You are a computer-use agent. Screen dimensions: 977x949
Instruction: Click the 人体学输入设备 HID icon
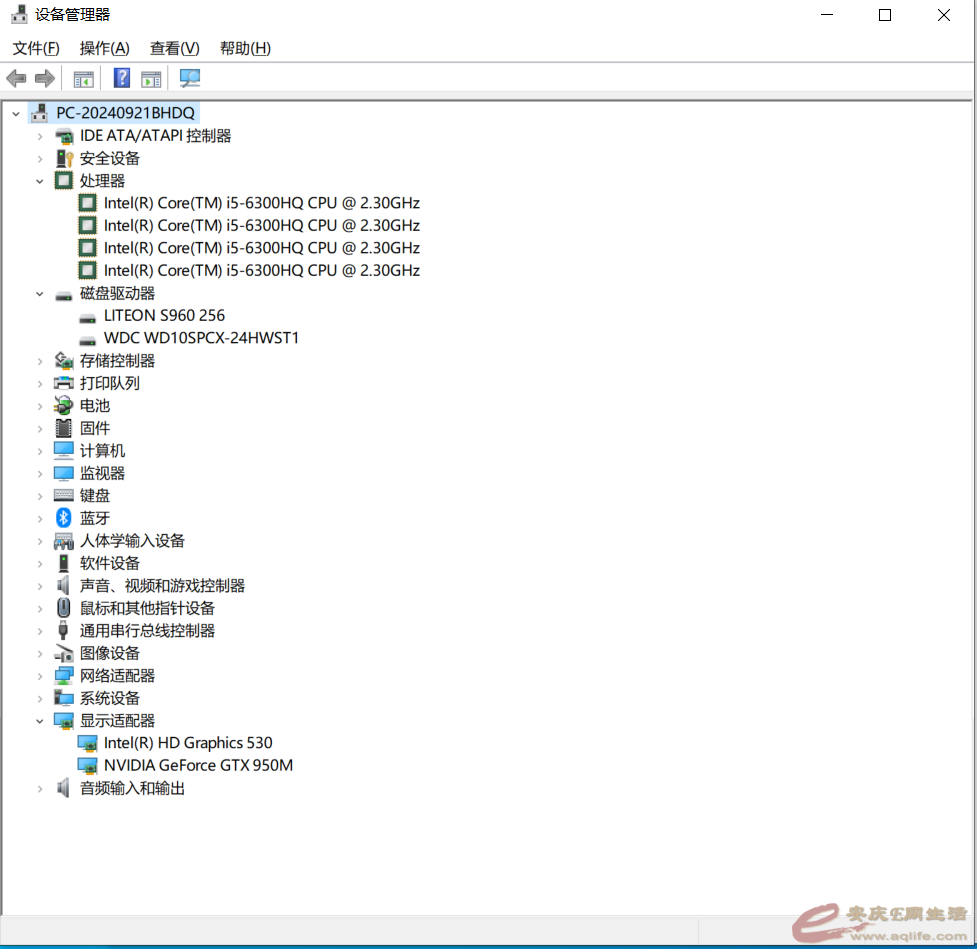(x=64, y=540)
